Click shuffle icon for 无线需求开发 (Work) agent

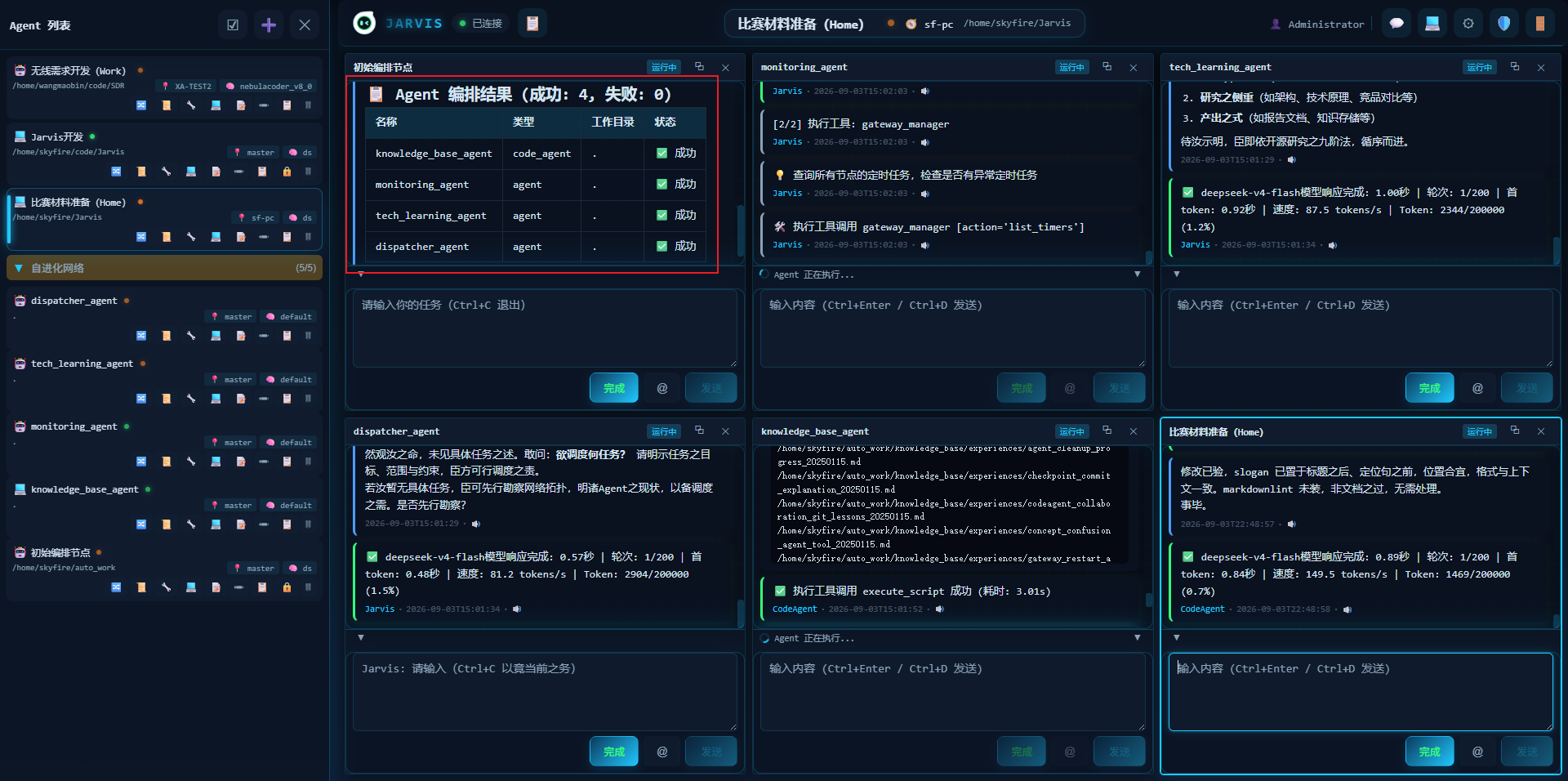point(141,105)
